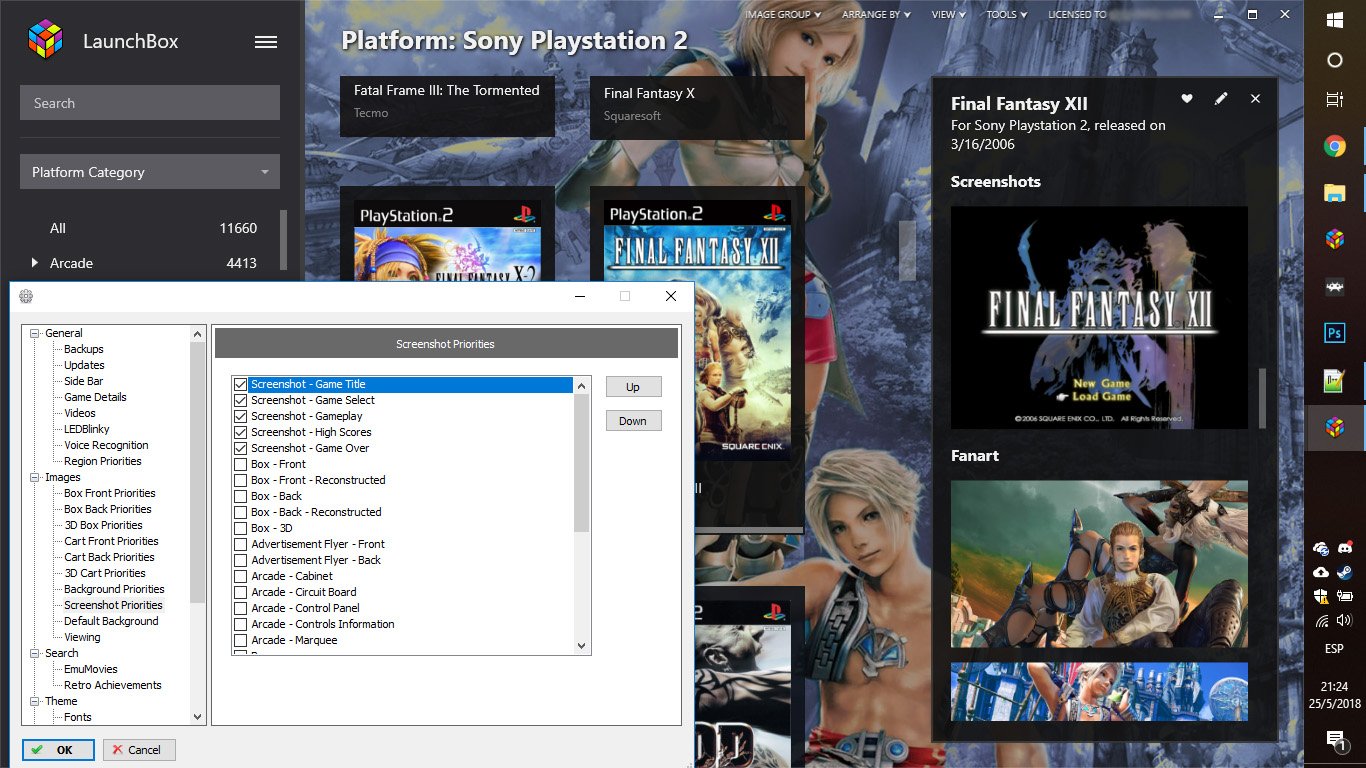Click Cancel in the options dialog
This screenshot has width=1366, height=768.
[139, 750]
